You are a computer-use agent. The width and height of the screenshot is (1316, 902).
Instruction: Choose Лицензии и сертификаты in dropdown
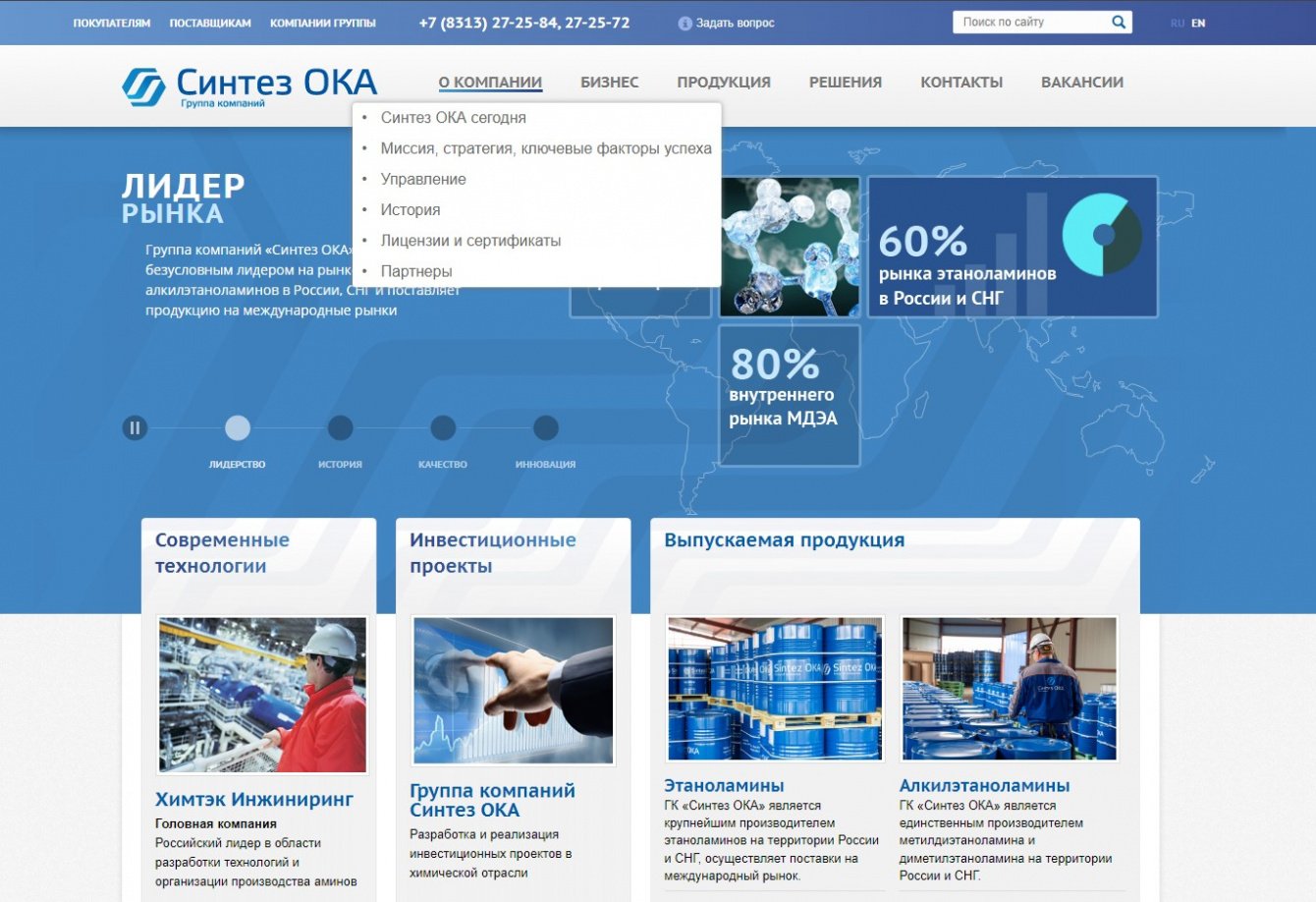coord(471,241)
